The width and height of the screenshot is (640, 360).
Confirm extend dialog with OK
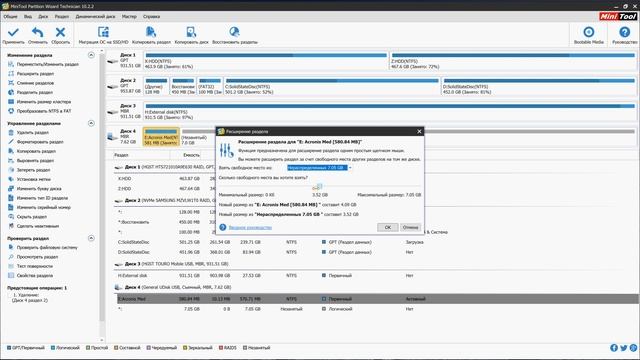point(388,227)
